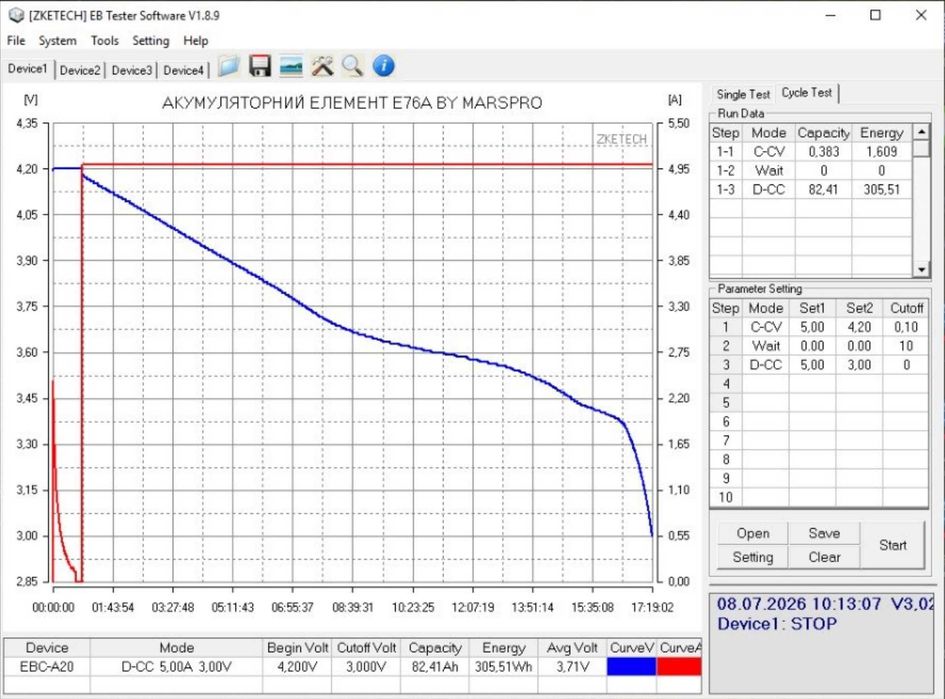945x699 pixels.
Task: Click energy value 305,51 in Run Data
Action: click(881, 189)
